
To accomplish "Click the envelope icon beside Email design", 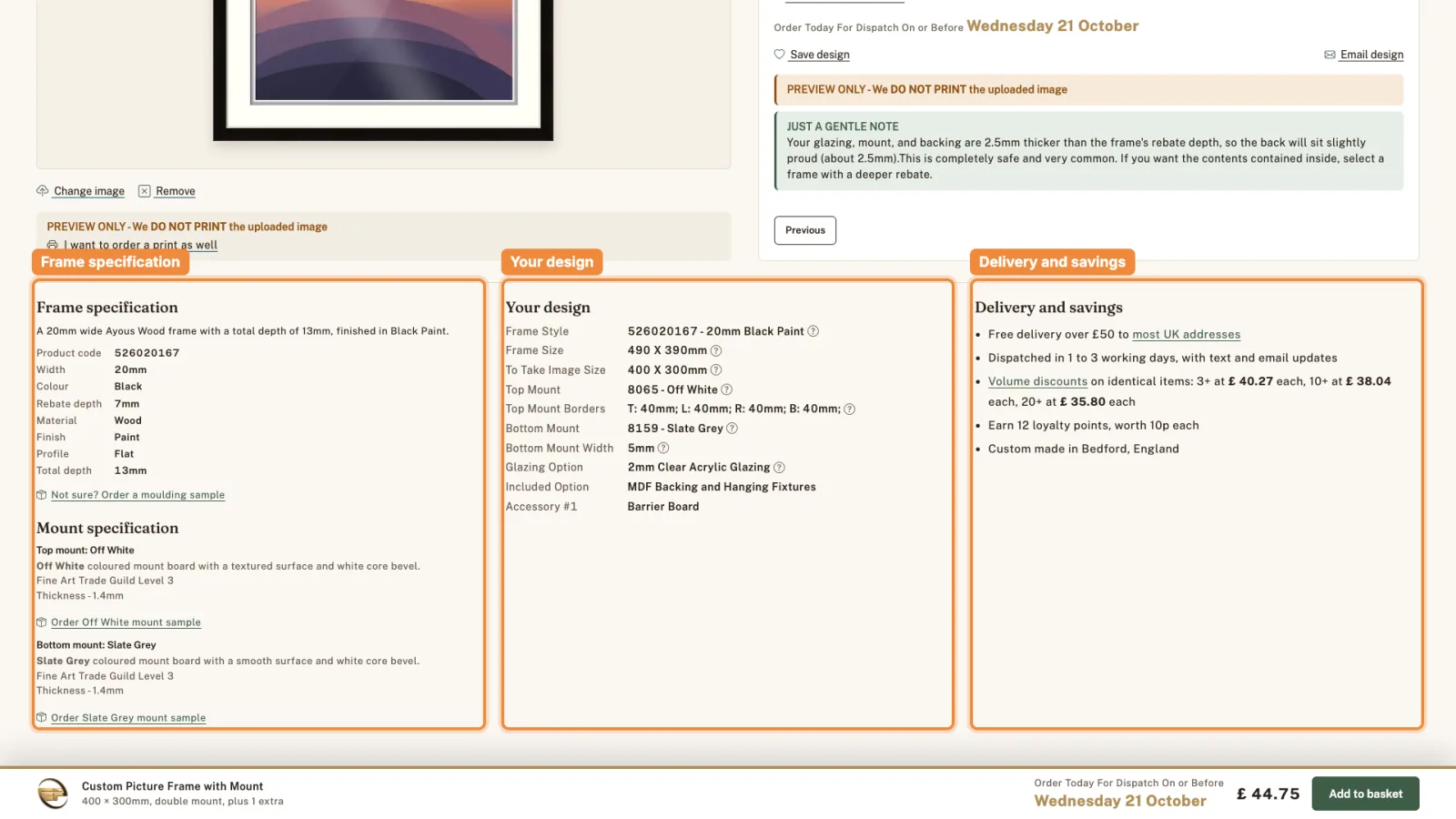I will click(1330, 55).
